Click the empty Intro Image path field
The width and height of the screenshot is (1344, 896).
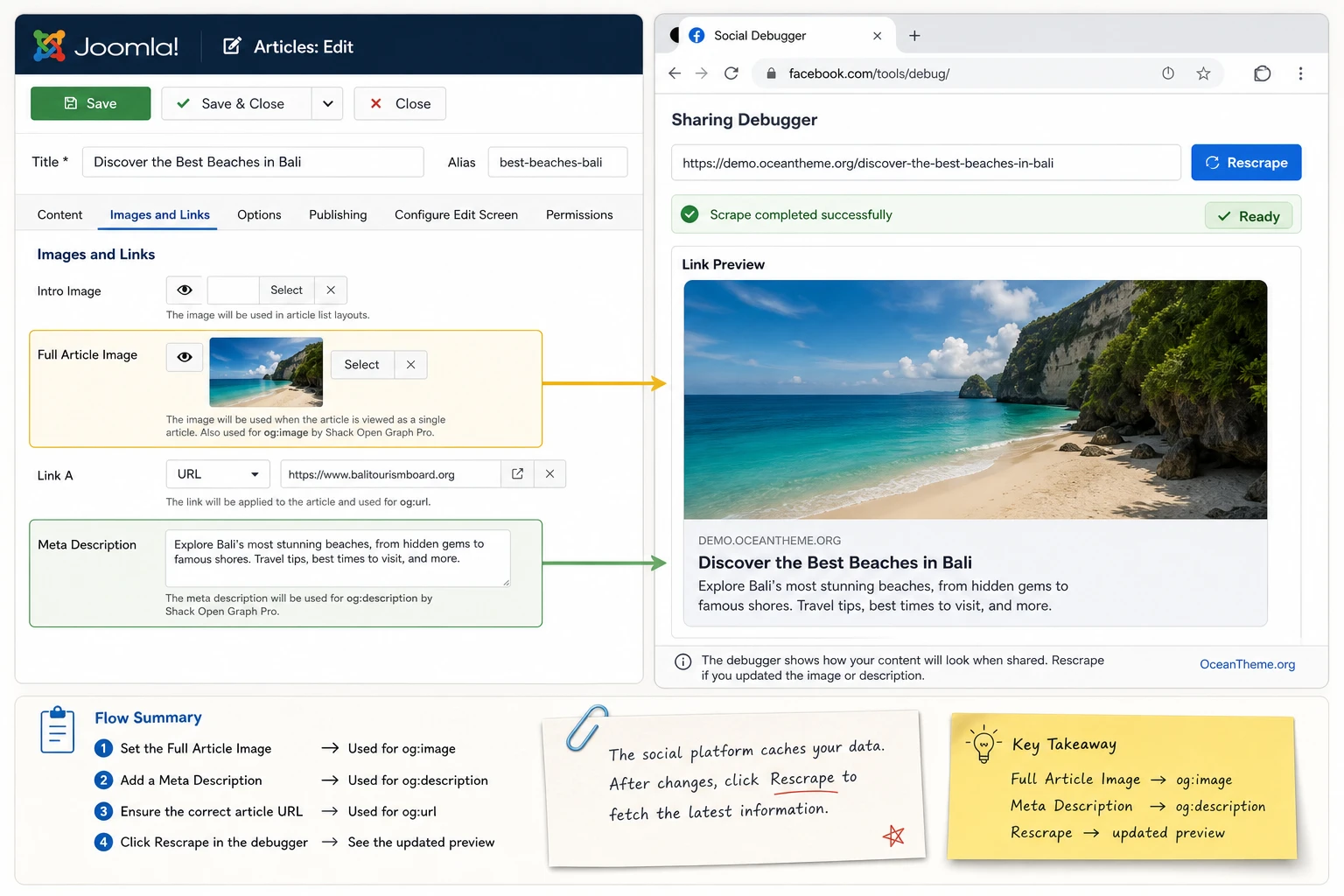[x=233, y=290]
